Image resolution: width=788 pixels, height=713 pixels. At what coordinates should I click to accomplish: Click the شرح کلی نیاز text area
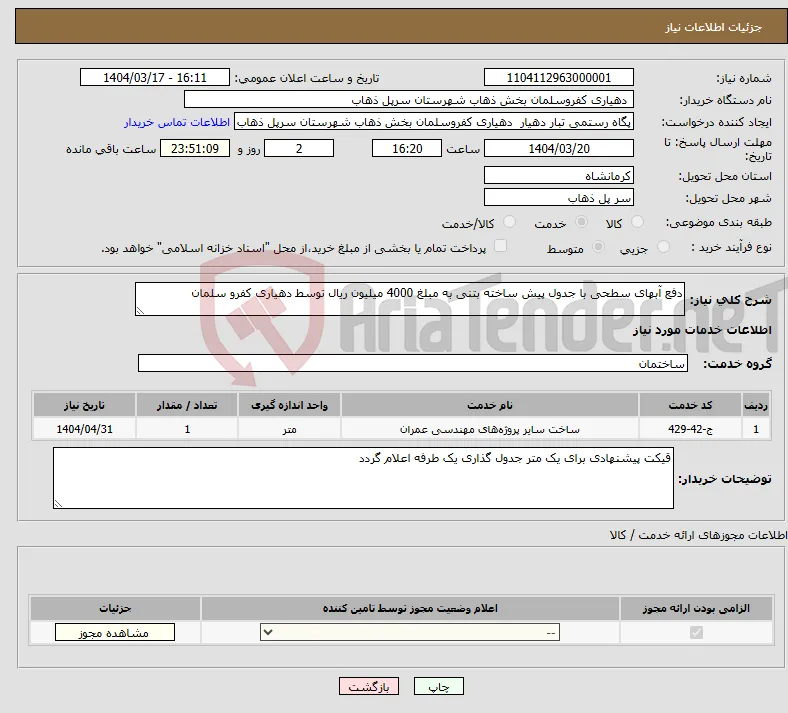click(x=410, y=299)
